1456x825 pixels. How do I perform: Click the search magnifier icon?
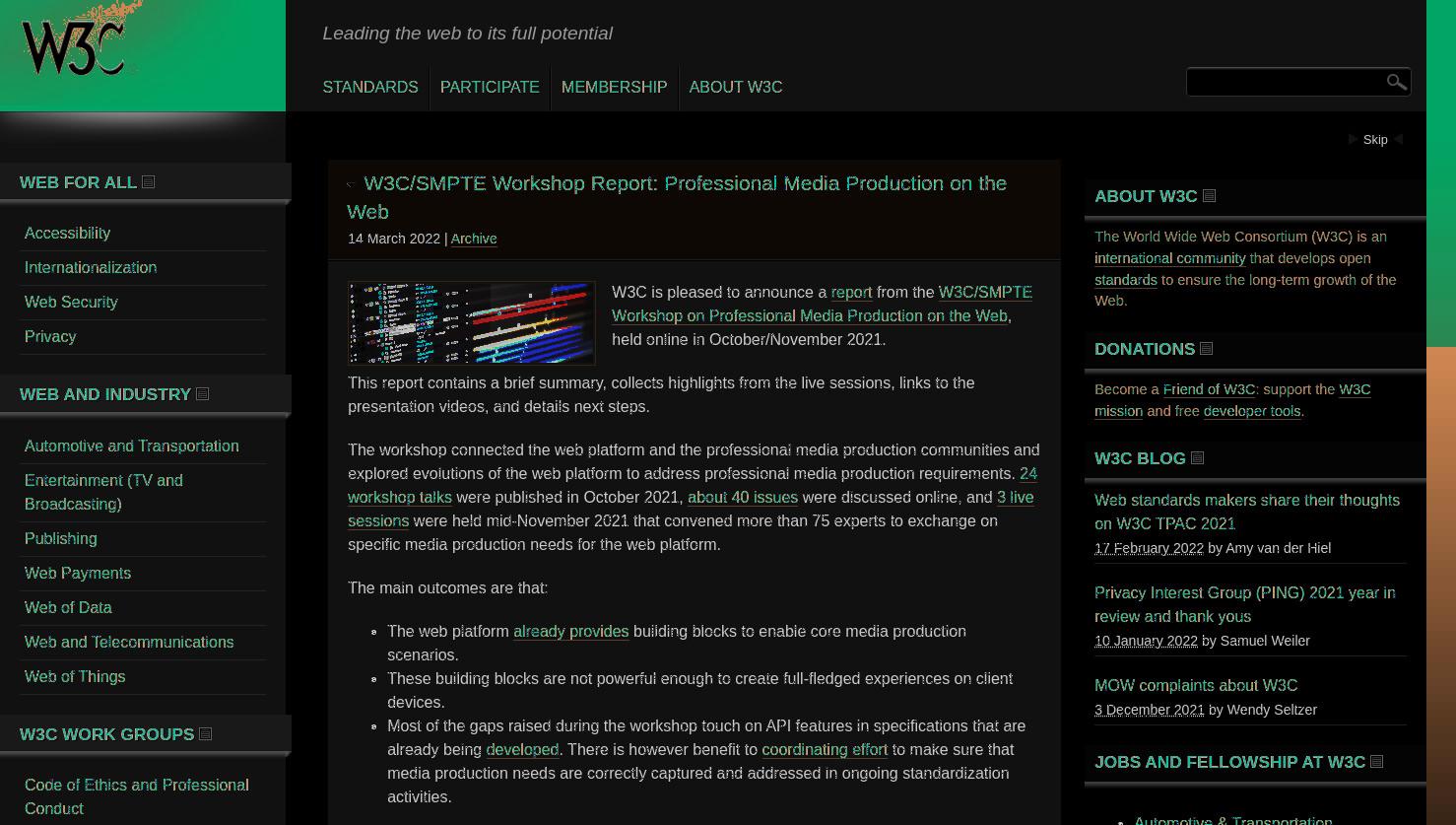1396,82
